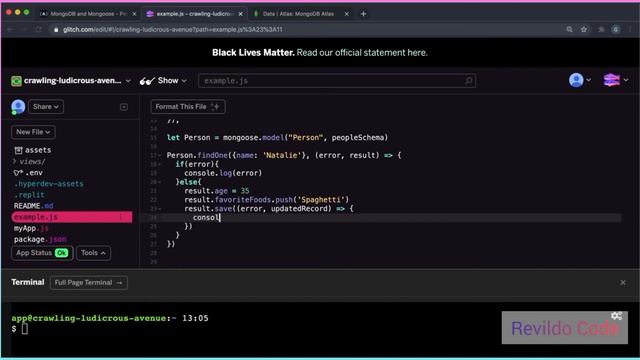640x360 pixels.
Task: Open the Tools menu
Action: (93, 253)
